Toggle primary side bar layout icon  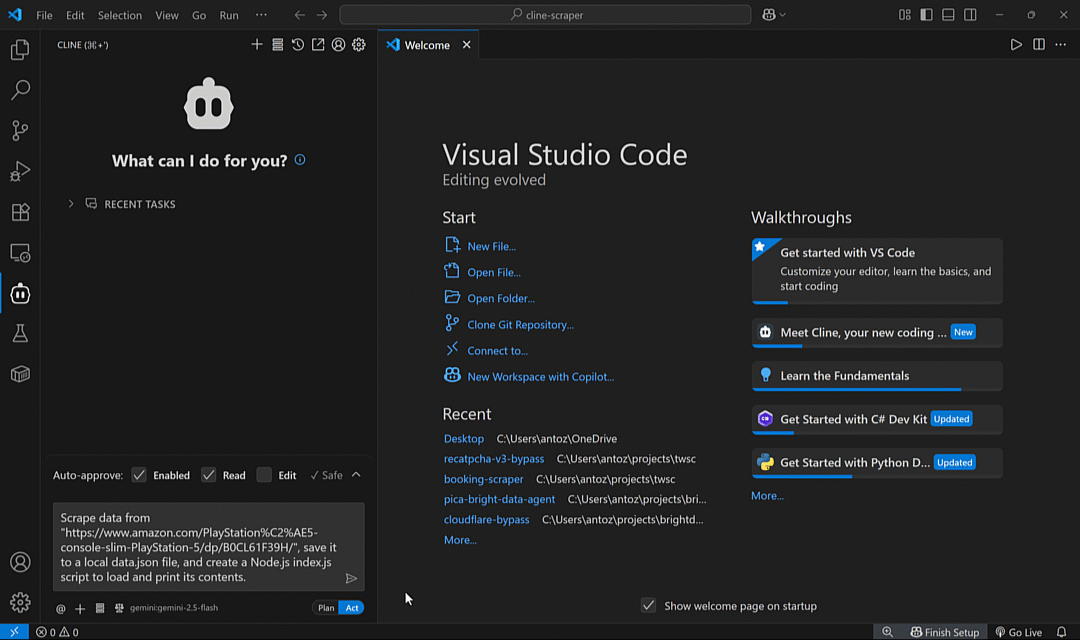926,14
